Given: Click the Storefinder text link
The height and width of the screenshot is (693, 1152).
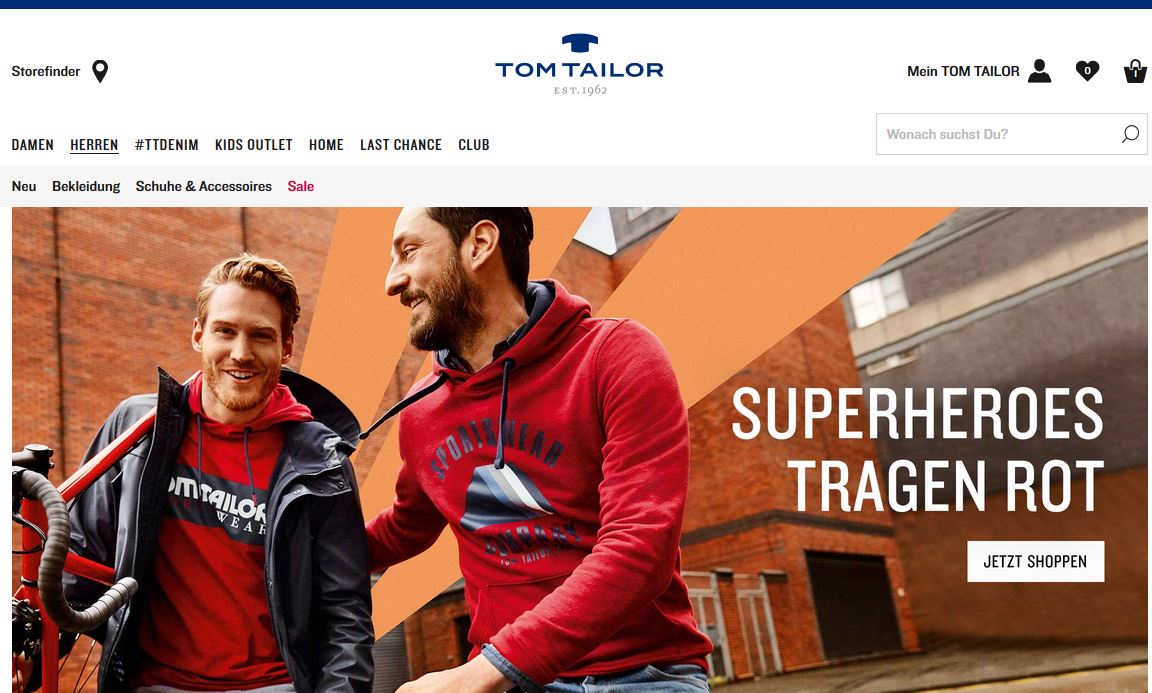Looking at the screenshot, I should tap(46, 71).
